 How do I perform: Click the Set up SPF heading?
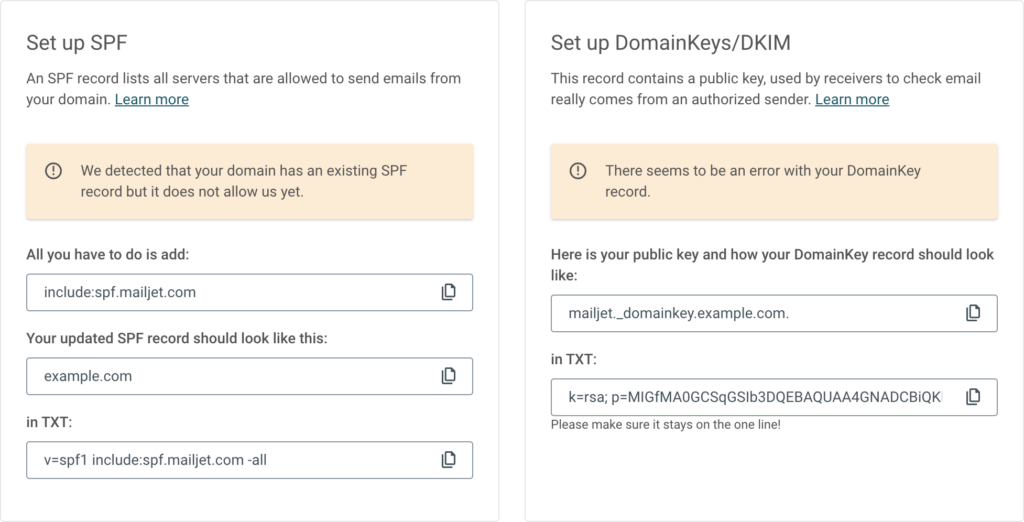point(77,43)
